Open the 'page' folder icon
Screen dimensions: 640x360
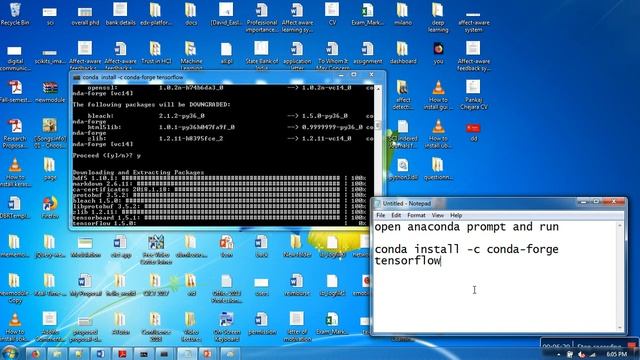[x=50, y=168]
